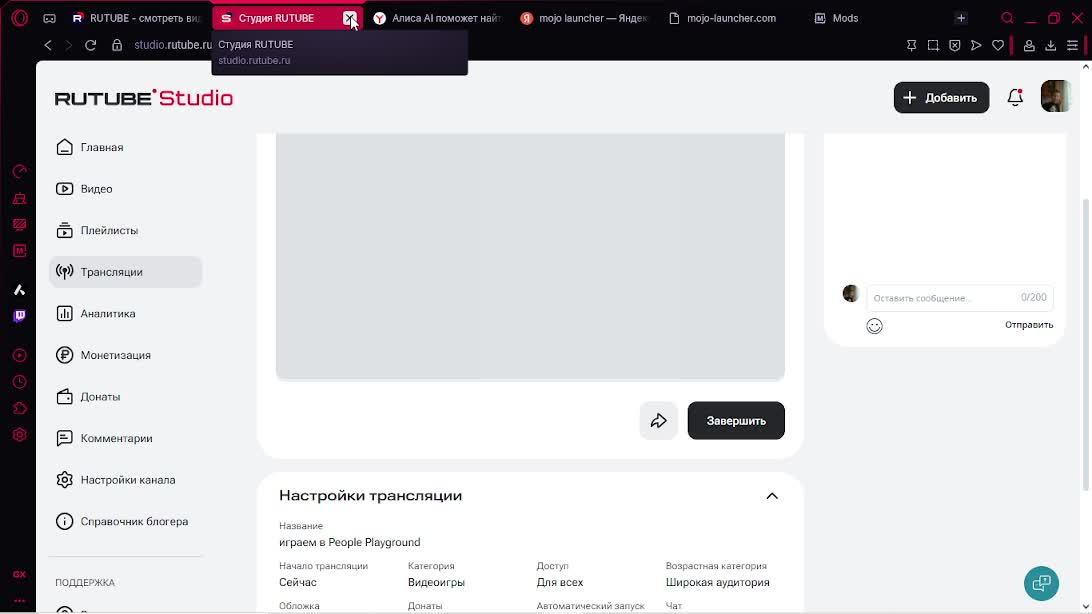The image size is (1092, 614).
Task: Open sidebar history clock icon
Action: pos(20,382)
